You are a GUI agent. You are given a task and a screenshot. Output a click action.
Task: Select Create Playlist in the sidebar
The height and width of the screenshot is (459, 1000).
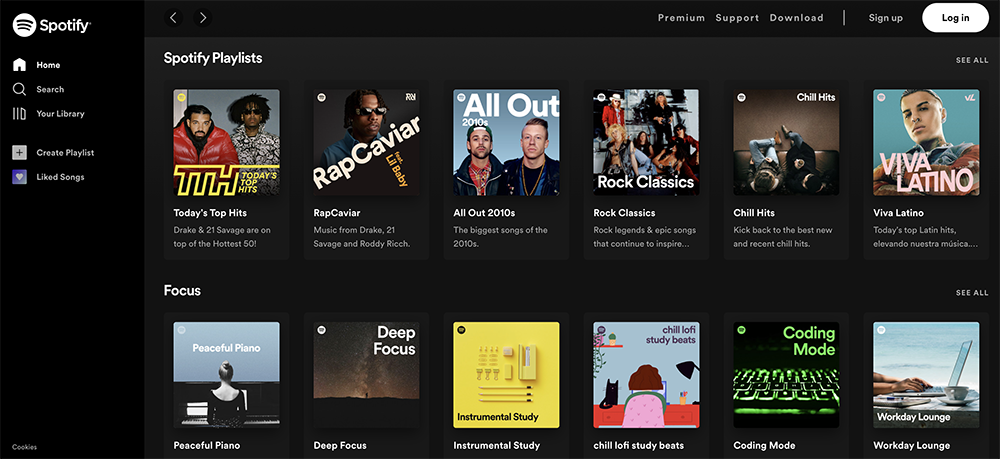coord(65,152)
